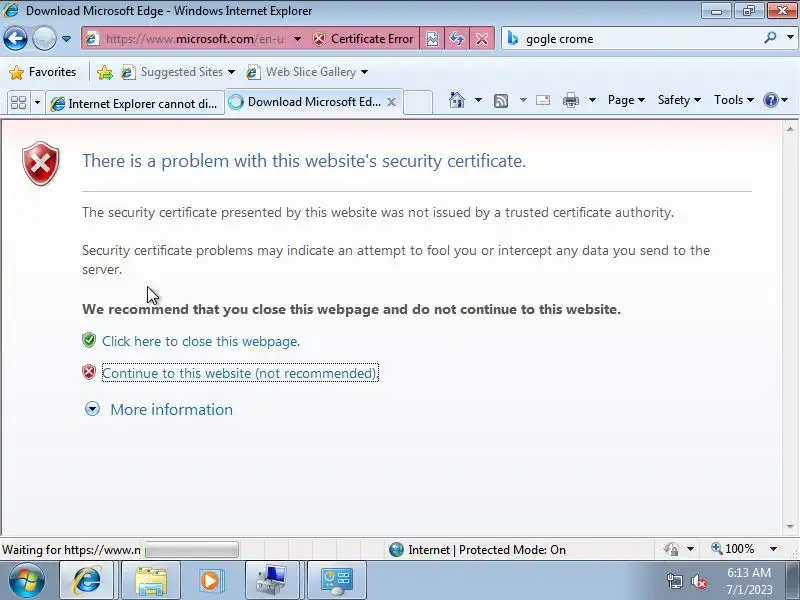Click the Read Mail envelope icon
800x600 pixels.
pos(543,100)
